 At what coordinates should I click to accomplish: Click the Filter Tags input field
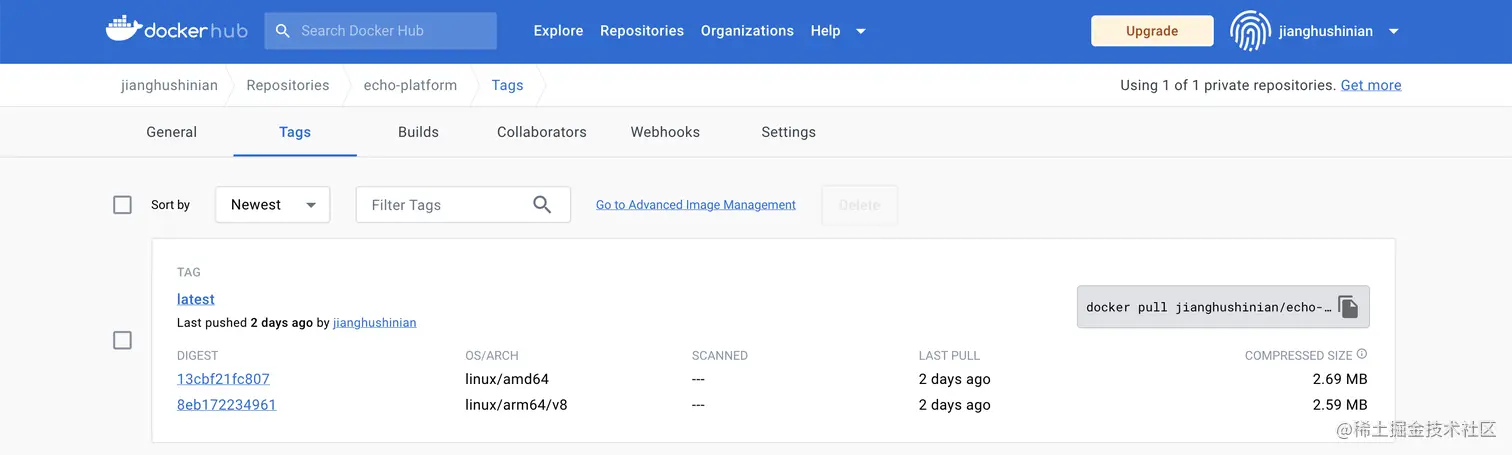coord(445,205)
